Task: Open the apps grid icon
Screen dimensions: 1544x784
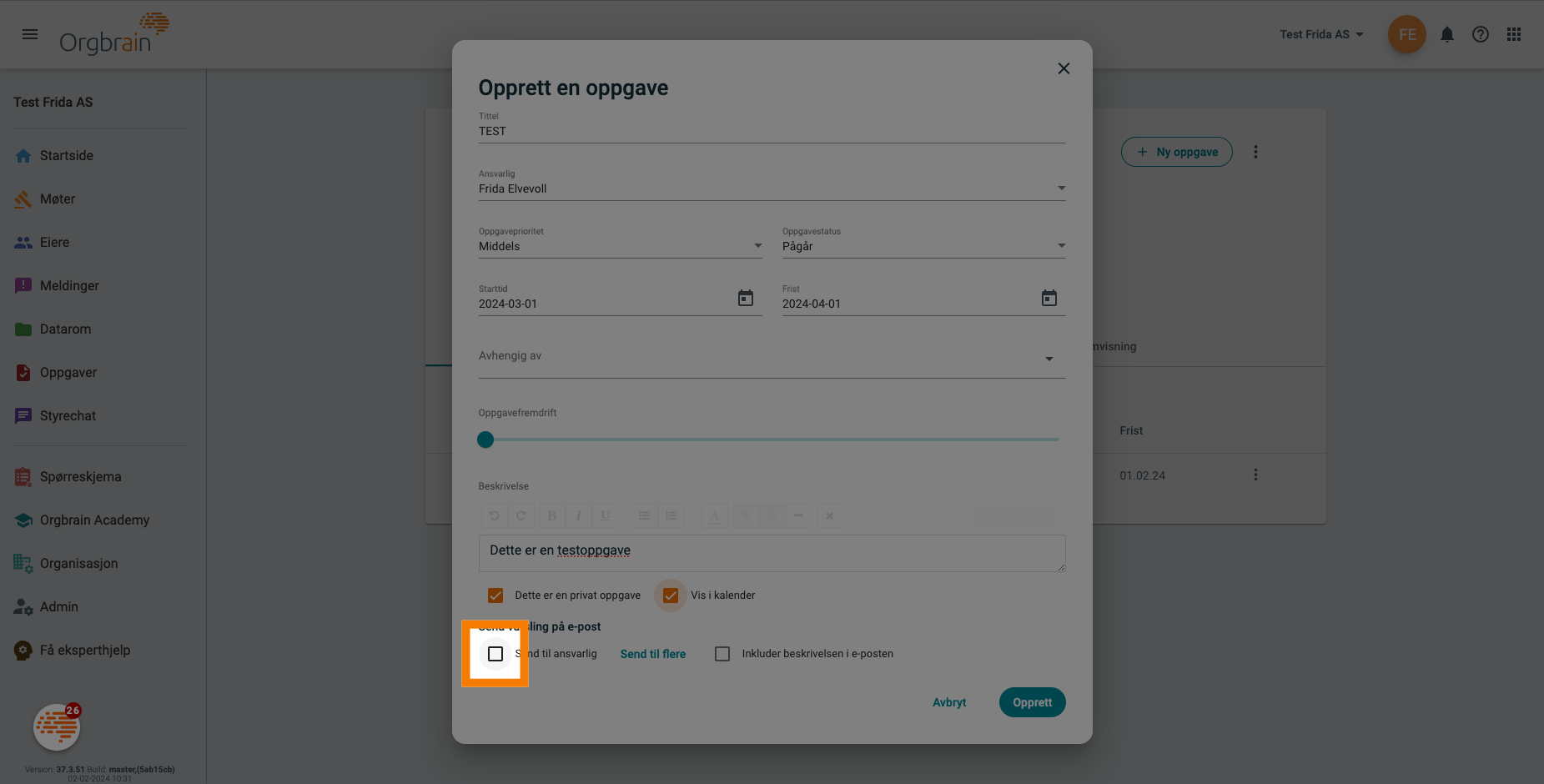Action: (x=1514, y=34)
